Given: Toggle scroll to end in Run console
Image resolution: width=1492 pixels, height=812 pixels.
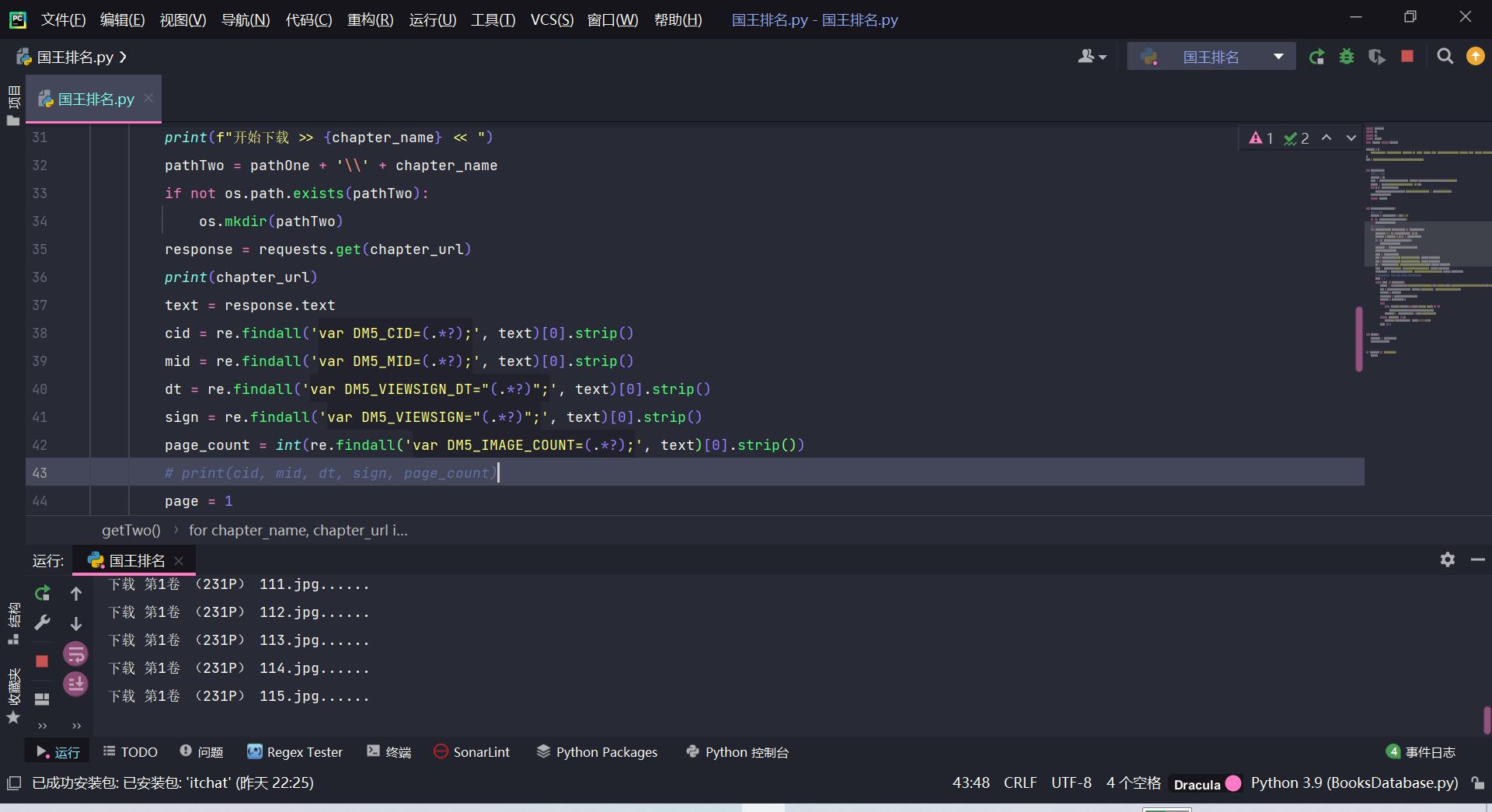Looking at the screenshot, I should 75,684.
